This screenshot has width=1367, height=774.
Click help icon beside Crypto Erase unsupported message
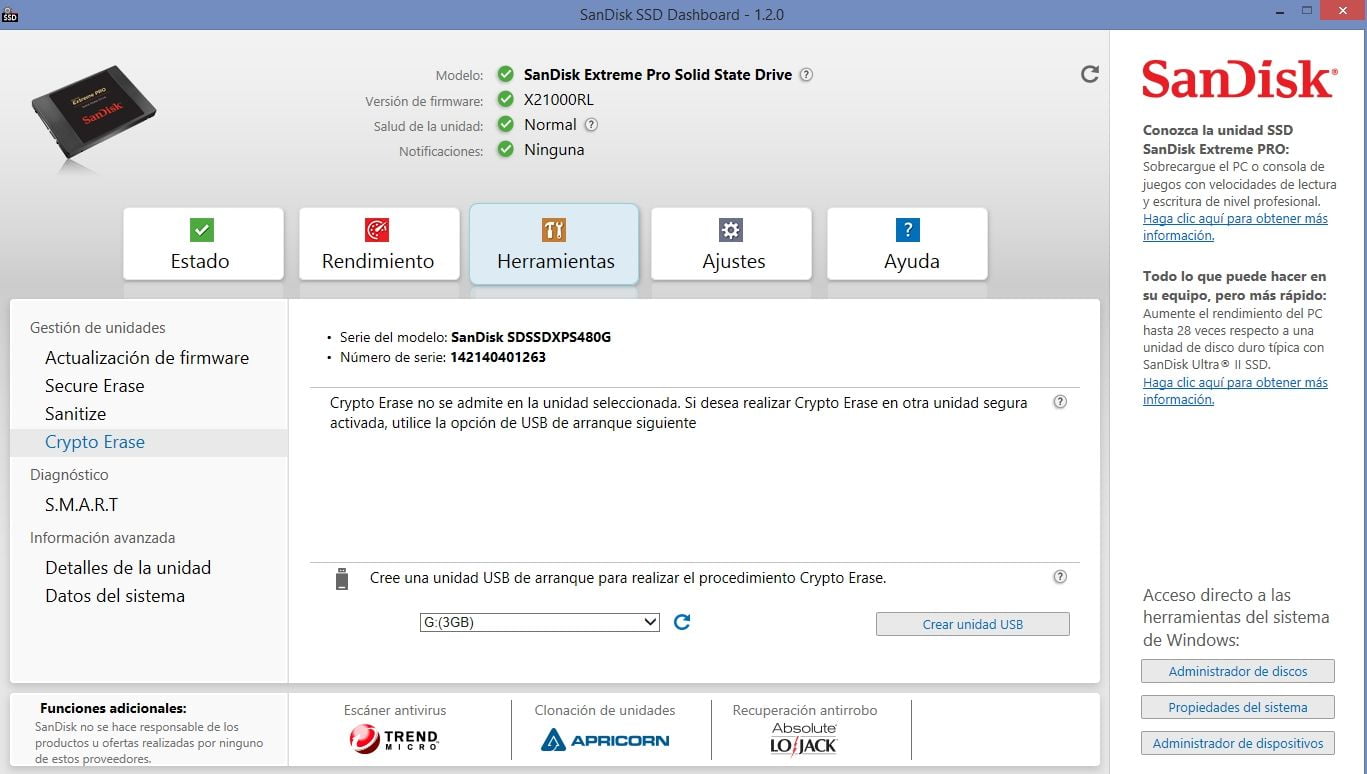click(1060, 402)
